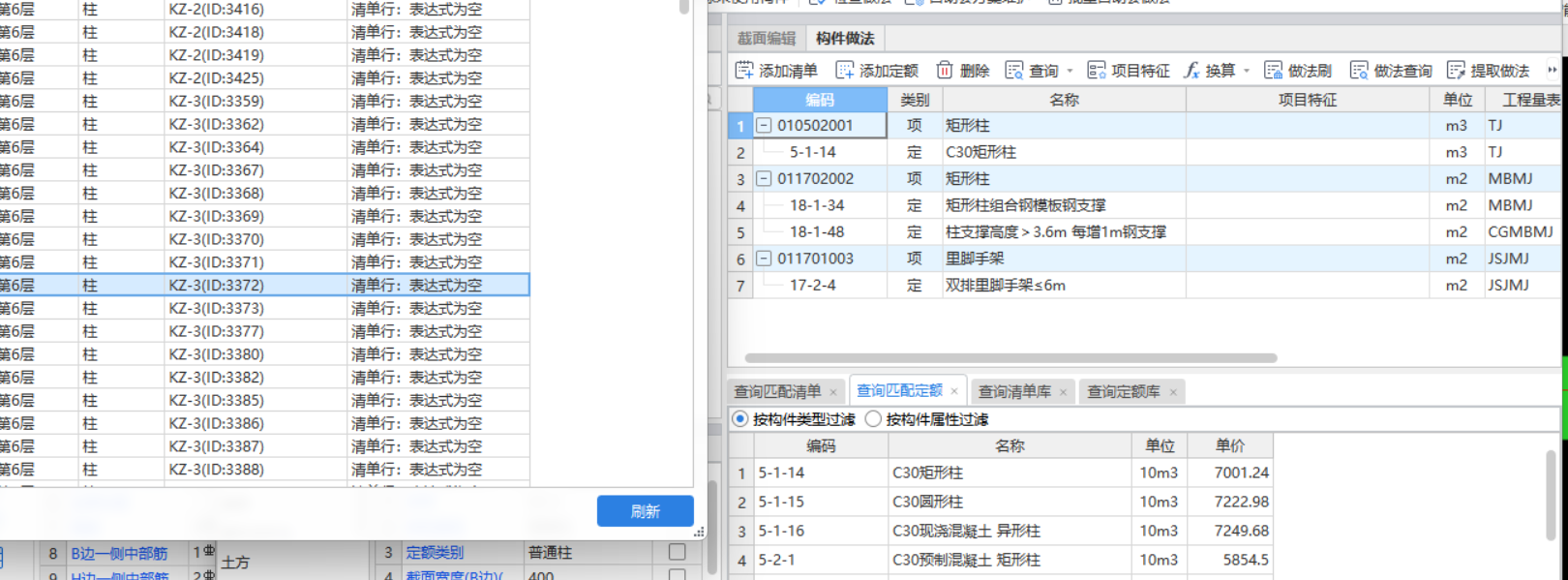1568x580 pixels.
Task: Collapse row 011701003 里脚手架
Action: coord(764,259)
